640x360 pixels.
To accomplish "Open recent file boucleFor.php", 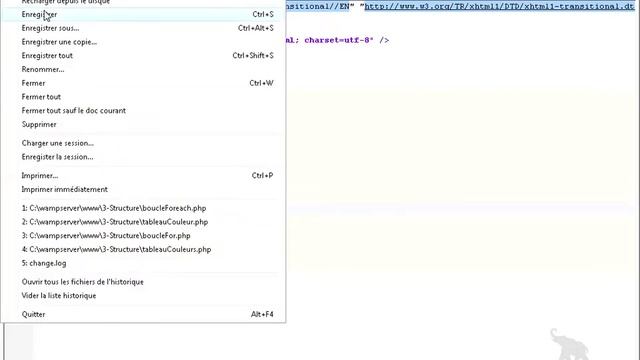I will click(x=143, y=236).
